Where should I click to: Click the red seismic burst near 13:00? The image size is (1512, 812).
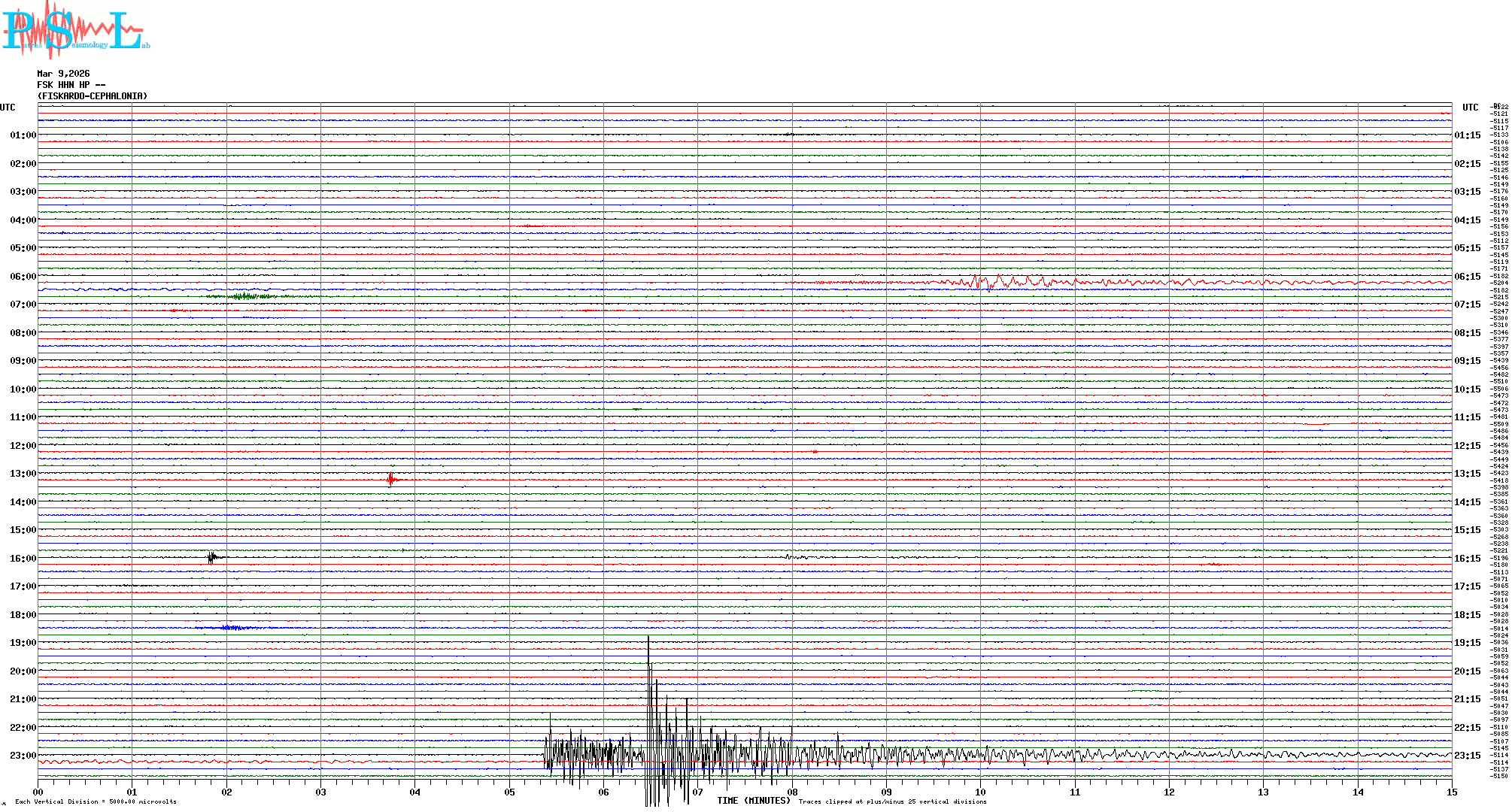390,479
